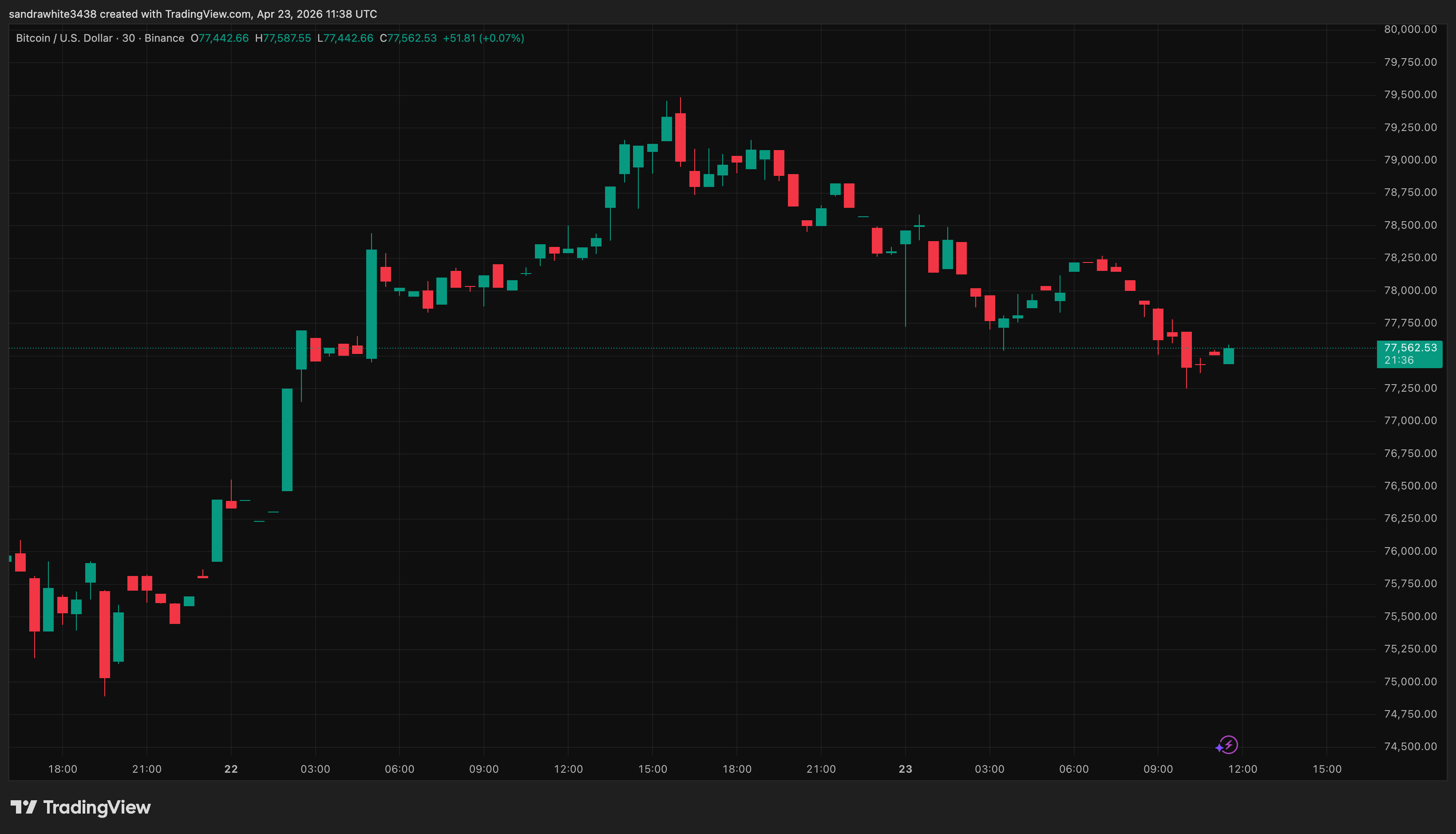Select the open value O77,442.66 in legend

pos(220,38)
